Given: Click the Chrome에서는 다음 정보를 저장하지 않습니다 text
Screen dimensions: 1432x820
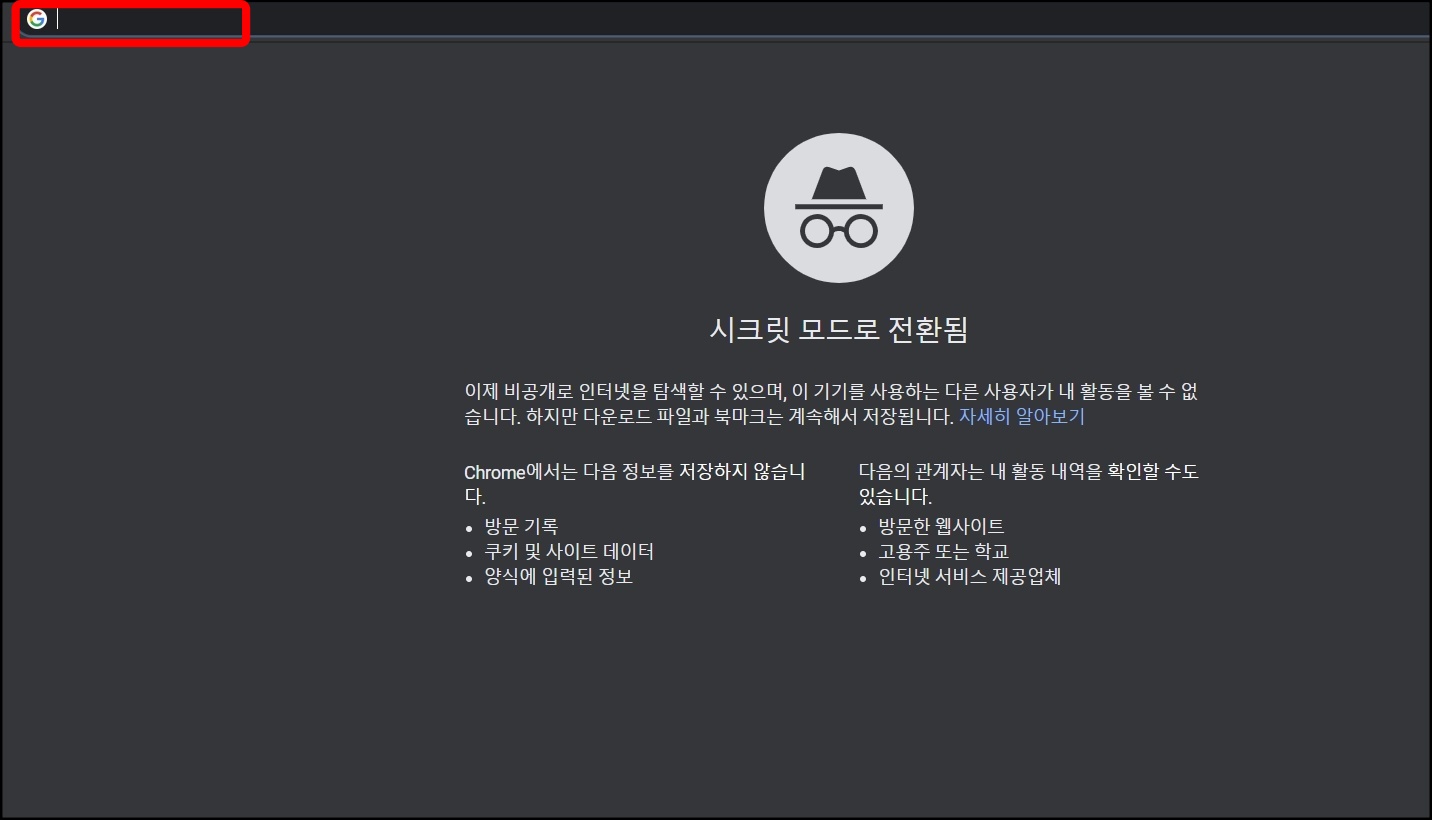Looking at the screenshot, I should pos(635,483).
